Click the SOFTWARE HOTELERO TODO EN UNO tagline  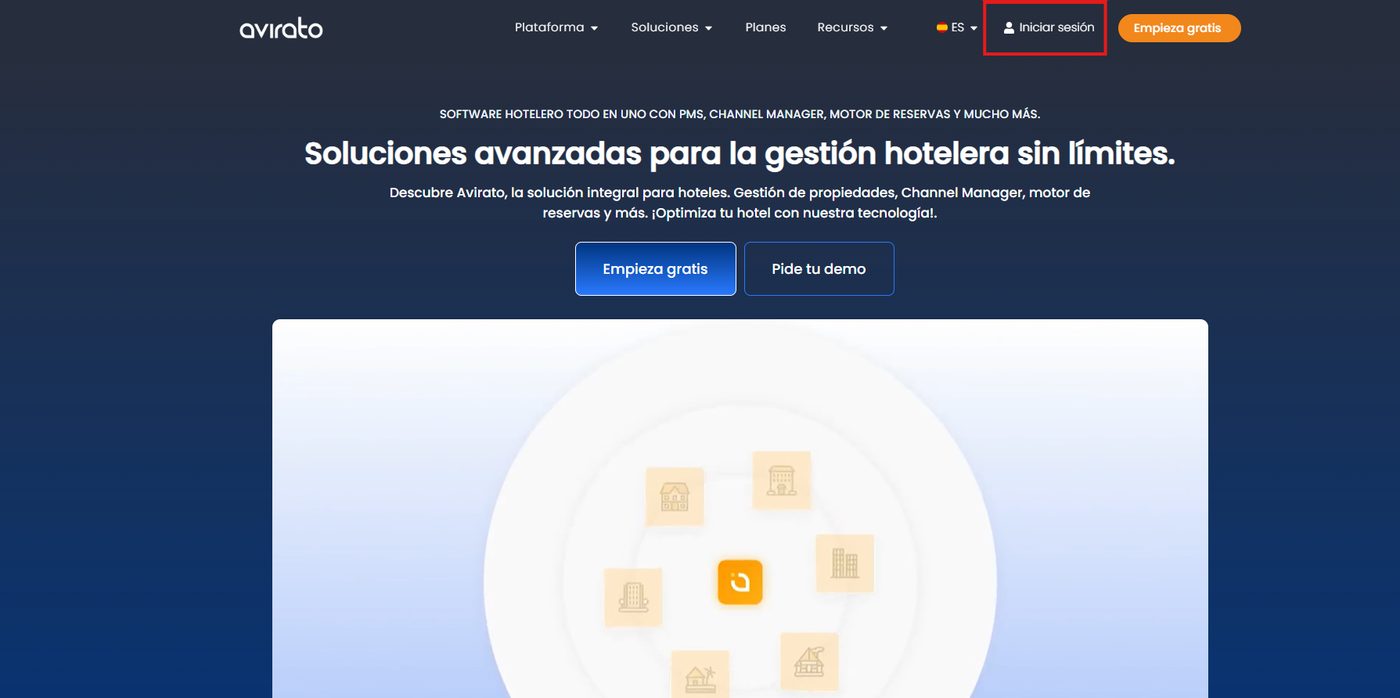740,115
